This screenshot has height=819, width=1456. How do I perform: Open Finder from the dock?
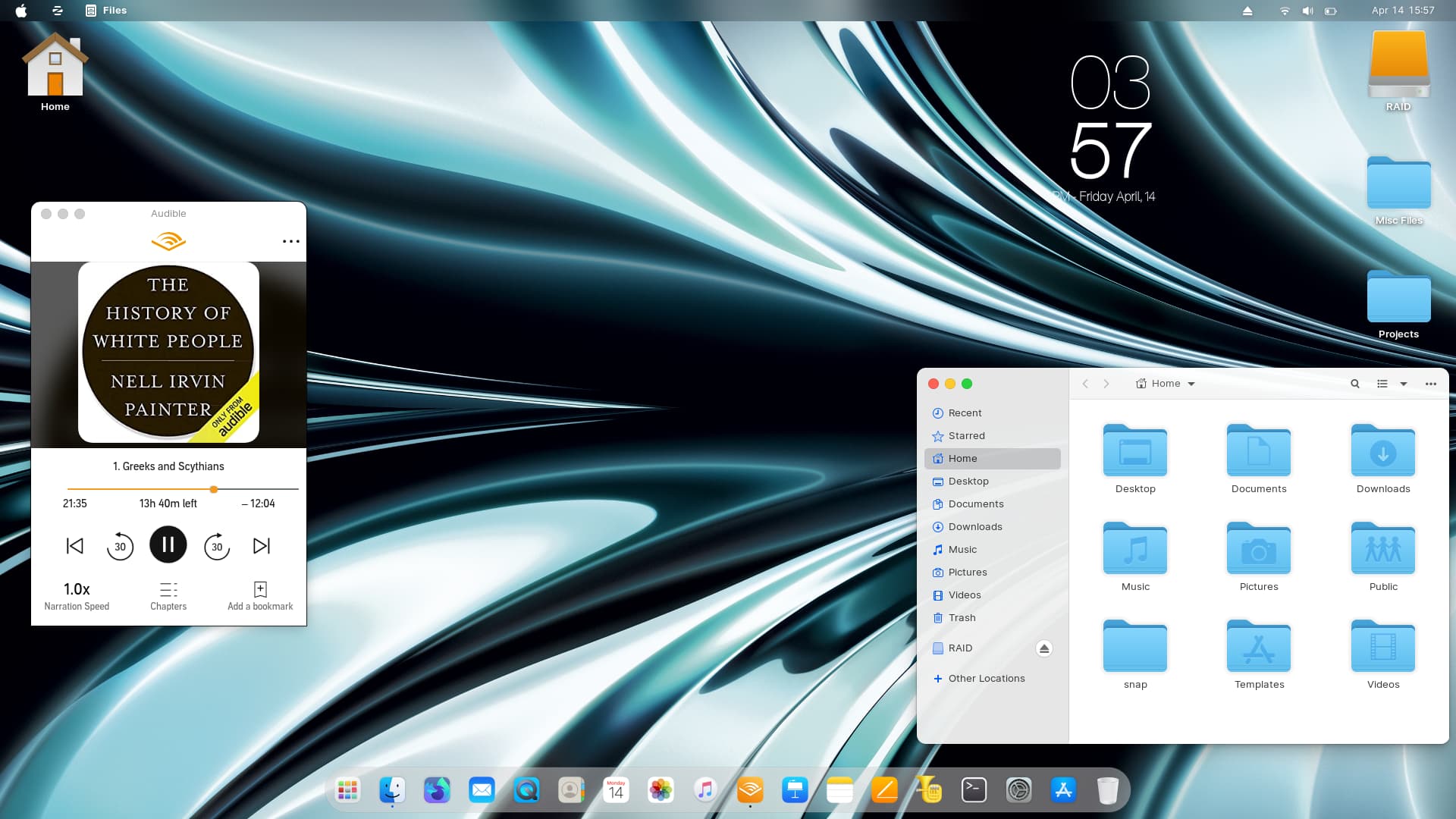coord(392,790)
